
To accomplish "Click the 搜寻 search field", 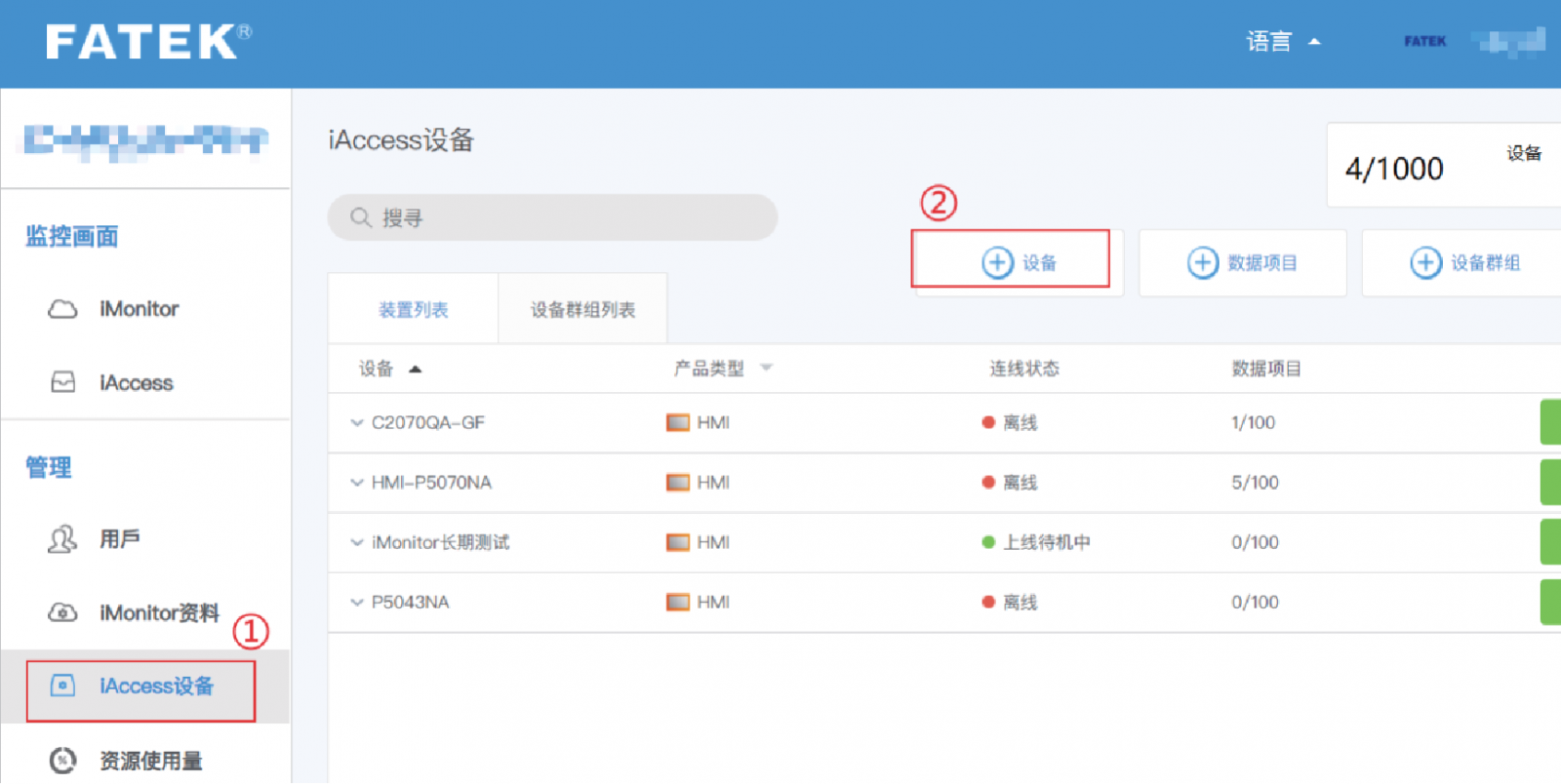I will (x=552, y=217).
